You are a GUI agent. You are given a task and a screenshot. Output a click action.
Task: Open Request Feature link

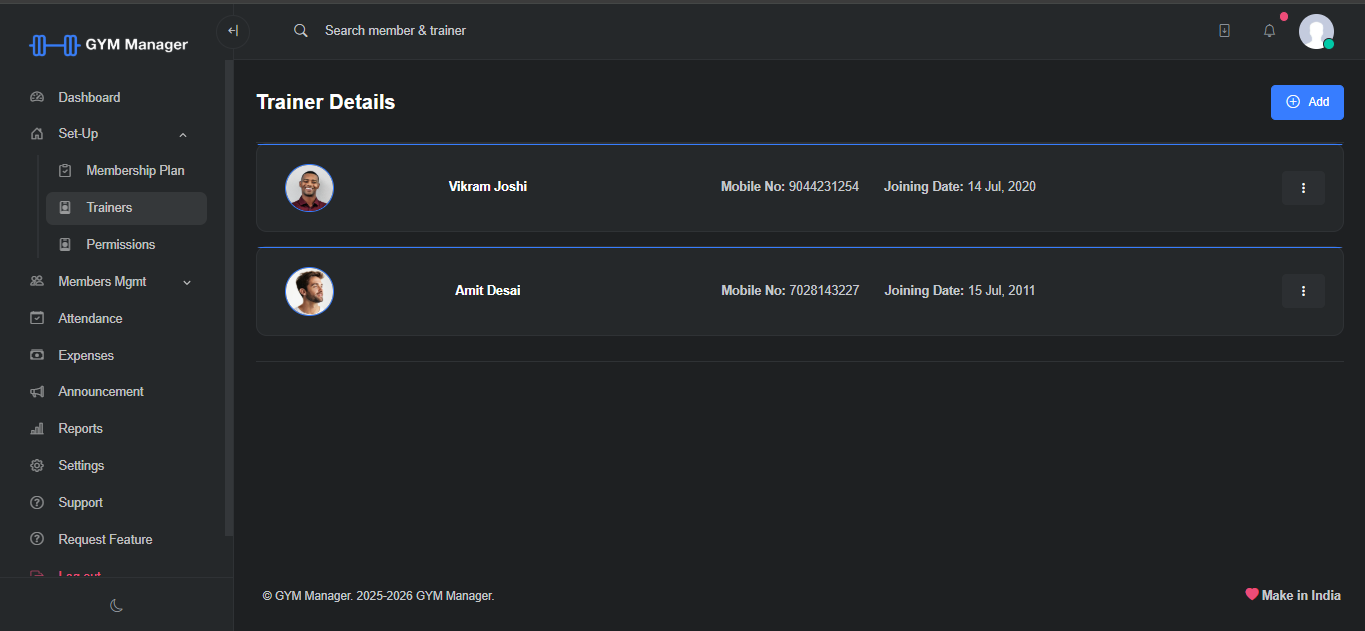tap(105, 540)
